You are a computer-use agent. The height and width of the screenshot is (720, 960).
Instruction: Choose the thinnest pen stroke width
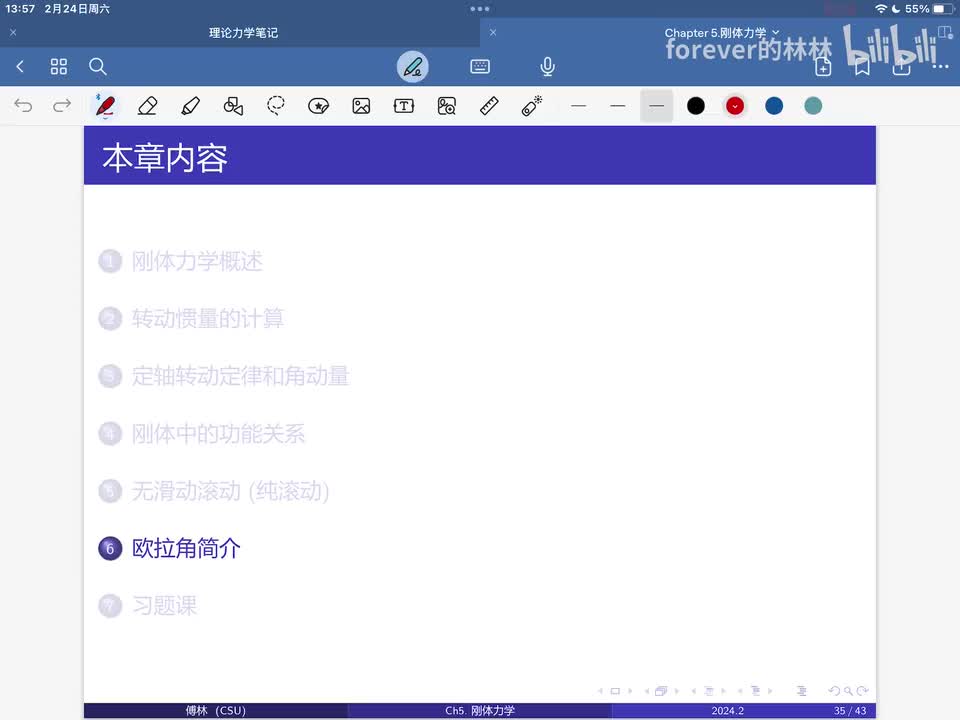[579, 106]
